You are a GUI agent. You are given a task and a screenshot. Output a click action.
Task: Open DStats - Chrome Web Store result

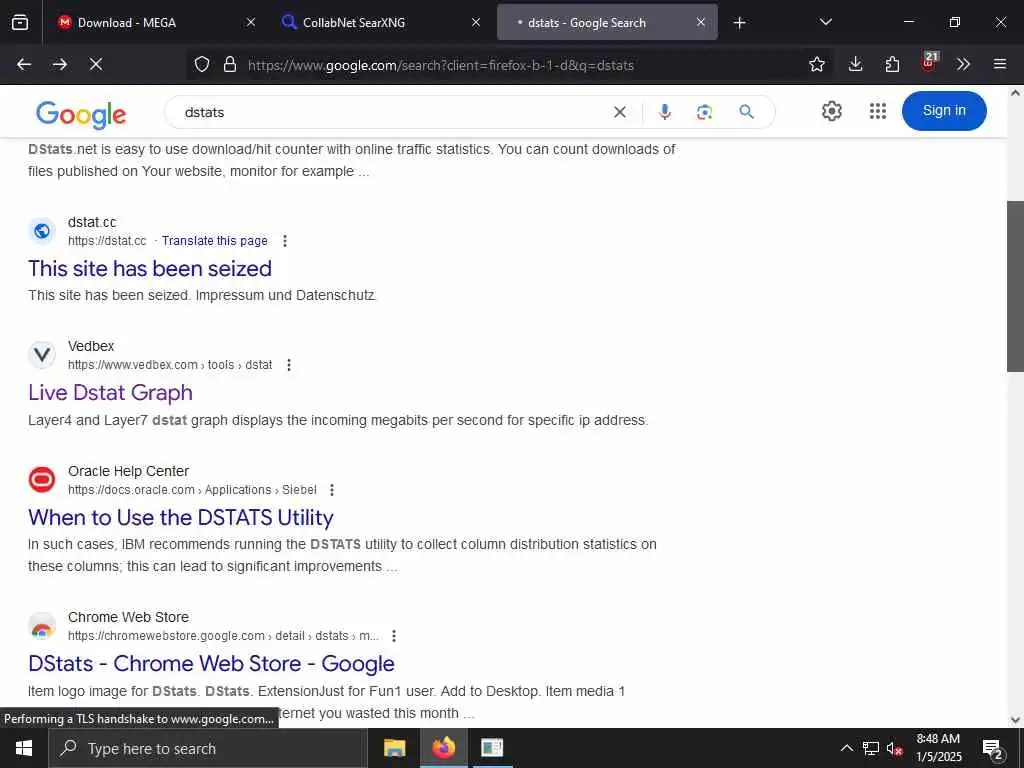coord(212,664)
